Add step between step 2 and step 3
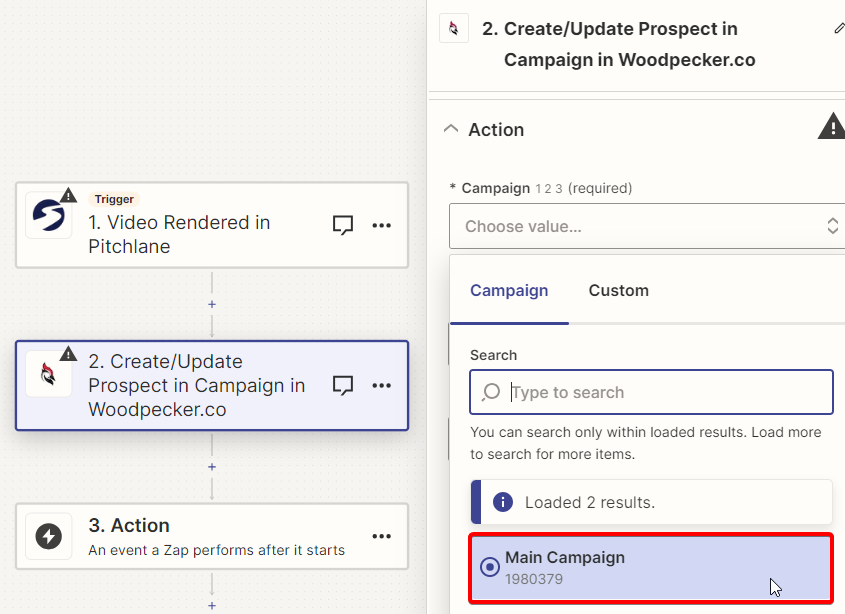This screenshot has width=845, height=614. 212,467
